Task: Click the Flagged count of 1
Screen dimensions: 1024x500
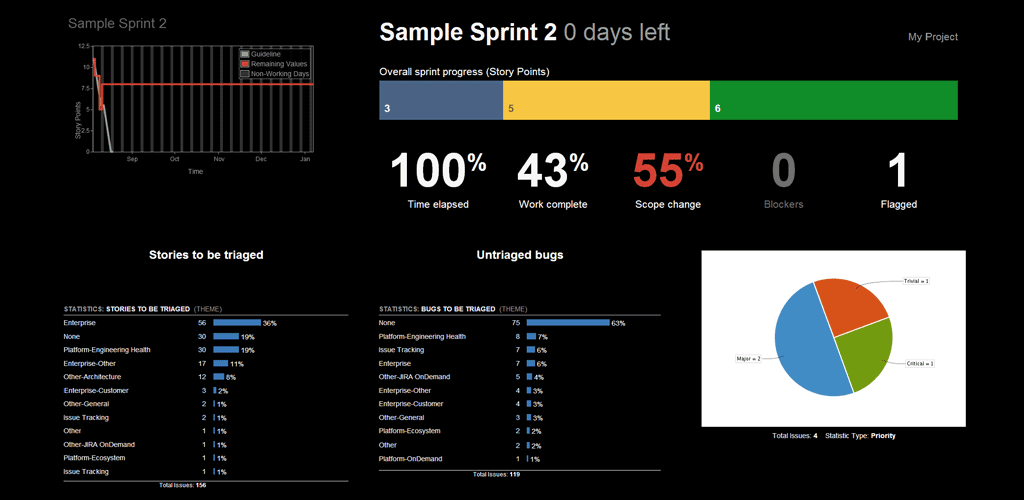Action: (898, 172)
